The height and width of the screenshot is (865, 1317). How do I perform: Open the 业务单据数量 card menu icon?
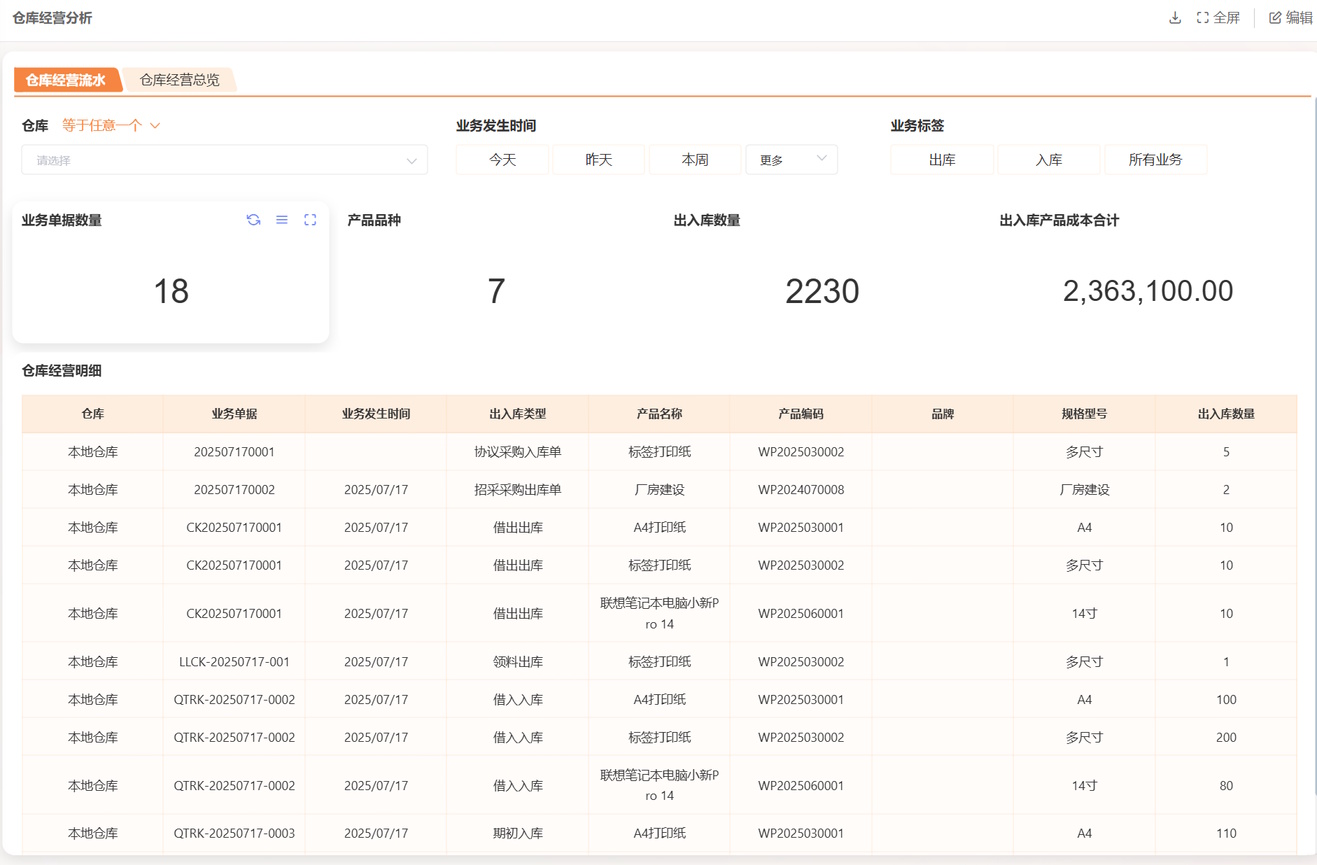[x=282, y=220]
